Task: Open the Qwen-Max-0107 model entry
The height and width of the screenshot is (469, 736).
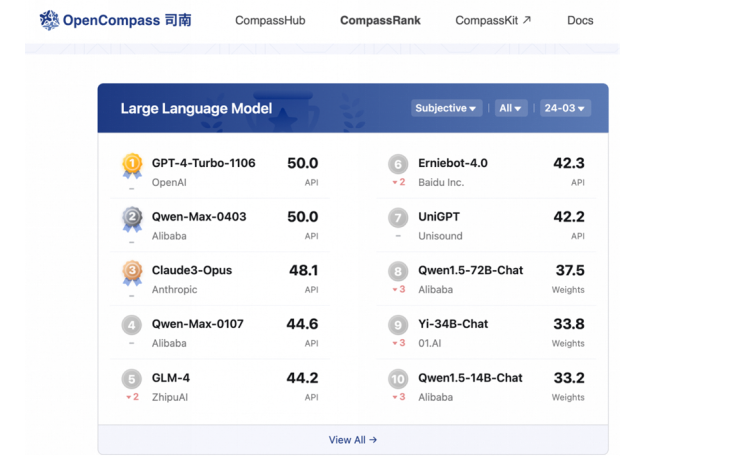Action: click(197, 324)
